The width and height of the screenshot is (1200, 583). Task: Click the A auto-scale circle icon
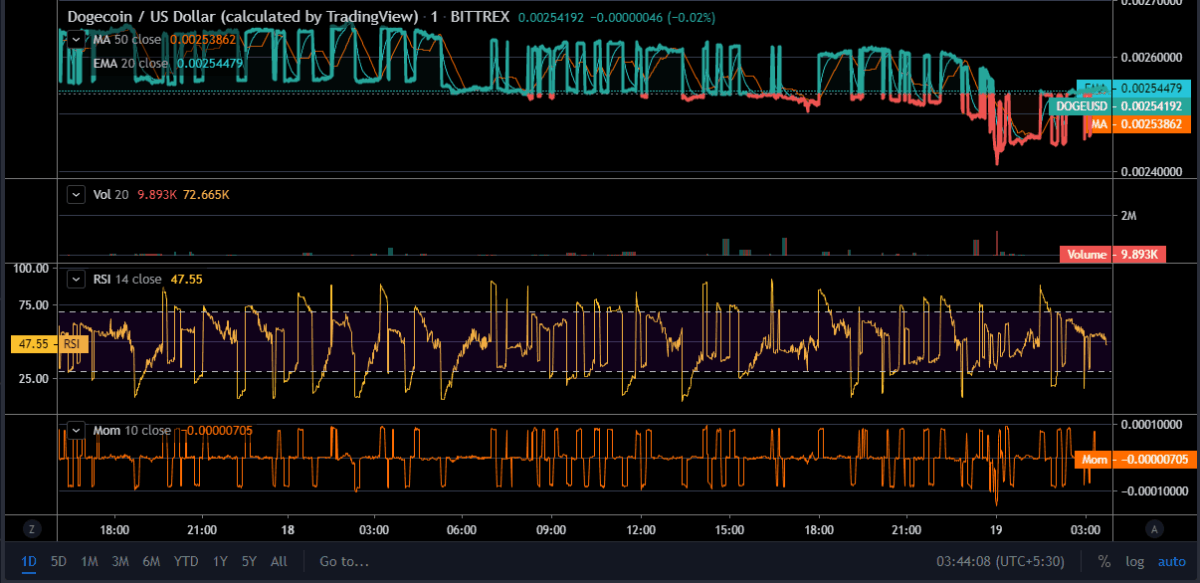pyautogui.click(x=1153, y=528)
